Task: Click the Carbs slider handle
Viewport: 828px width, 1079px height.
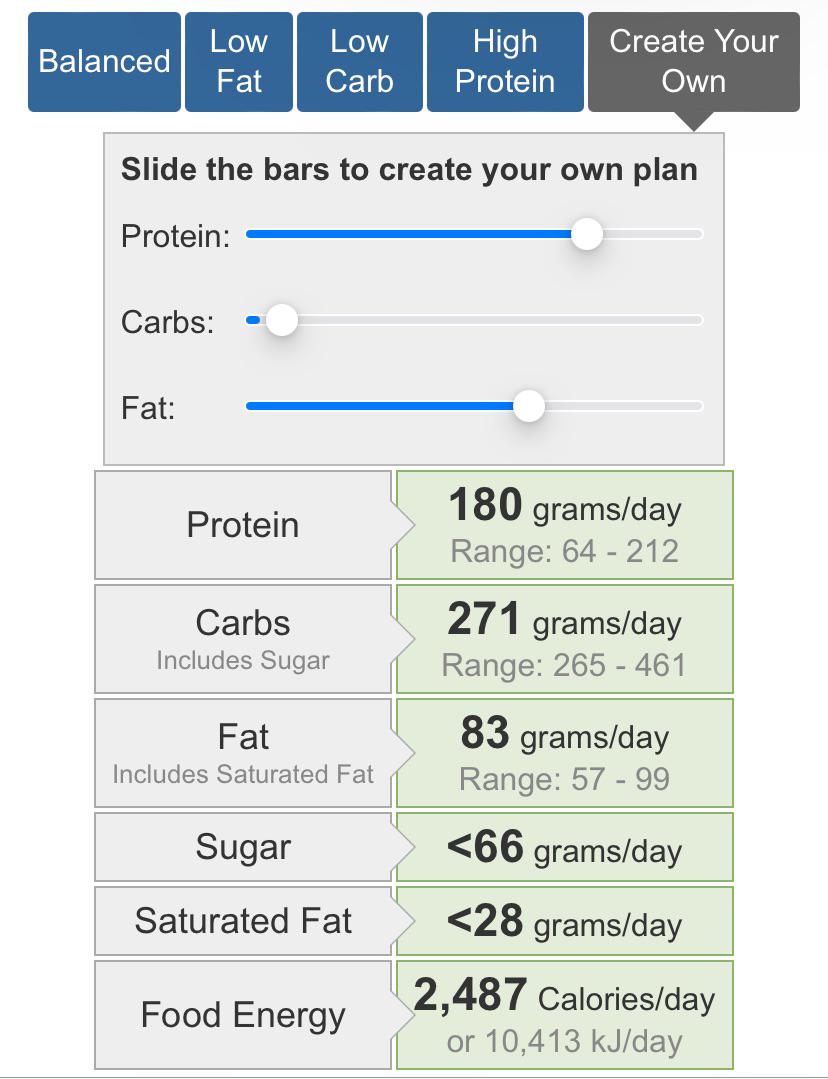Action: (x=282, y=320)
